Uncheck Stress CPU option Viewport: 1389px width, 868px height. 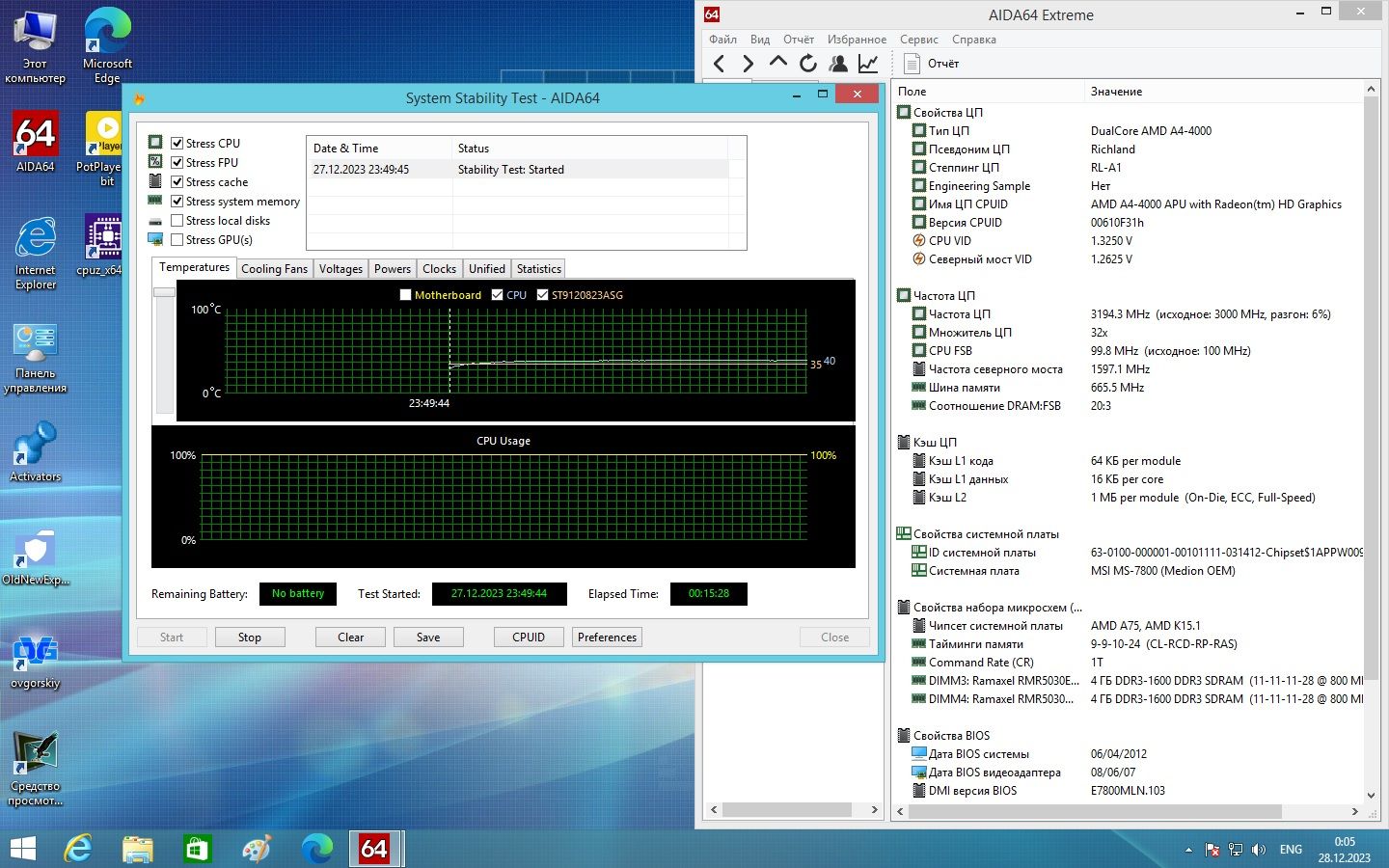177,143
